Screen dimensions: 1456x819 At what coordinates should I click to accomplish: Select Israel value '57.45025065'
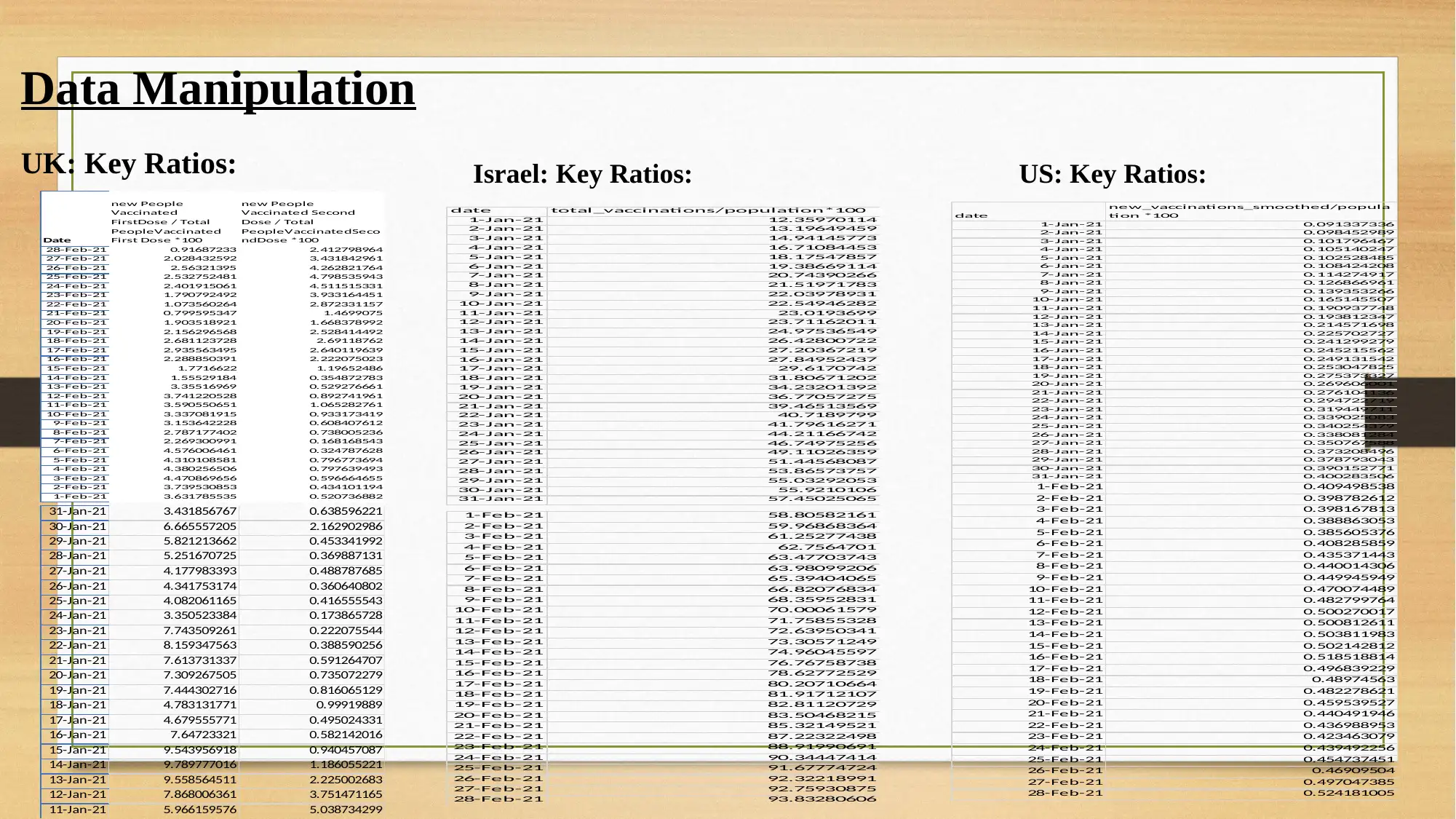coord(823,499)
